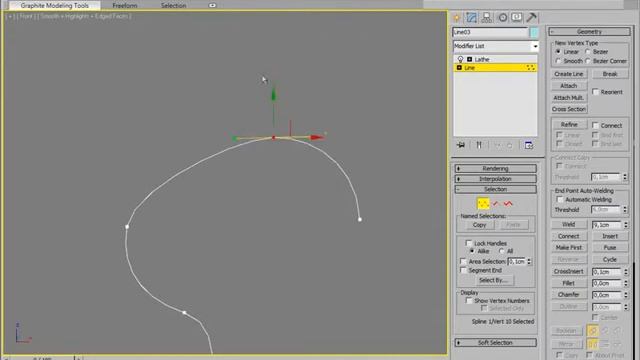The width and height of the screenshot is (640, 360).
Task: Select Spline sub-object level icon
Action: click(x=508, y=203)
